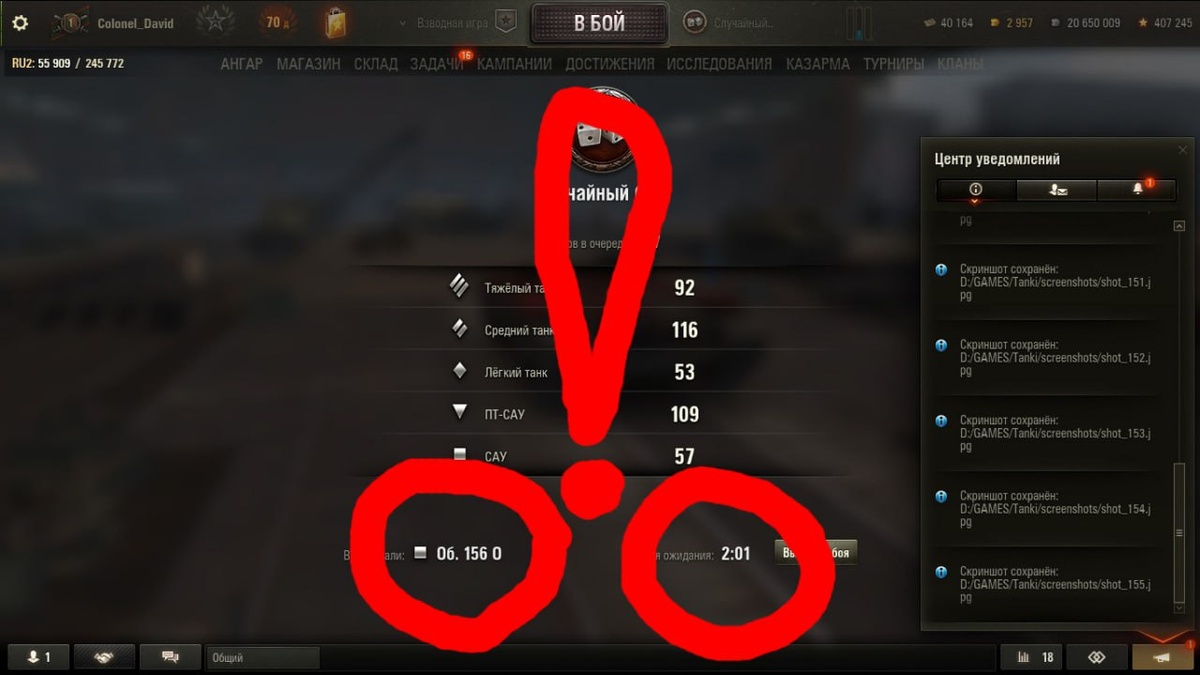The height and width of the screenshot is (675, 1200).
Task: Click the В БОЙ battle button
Action: point(599,23)
